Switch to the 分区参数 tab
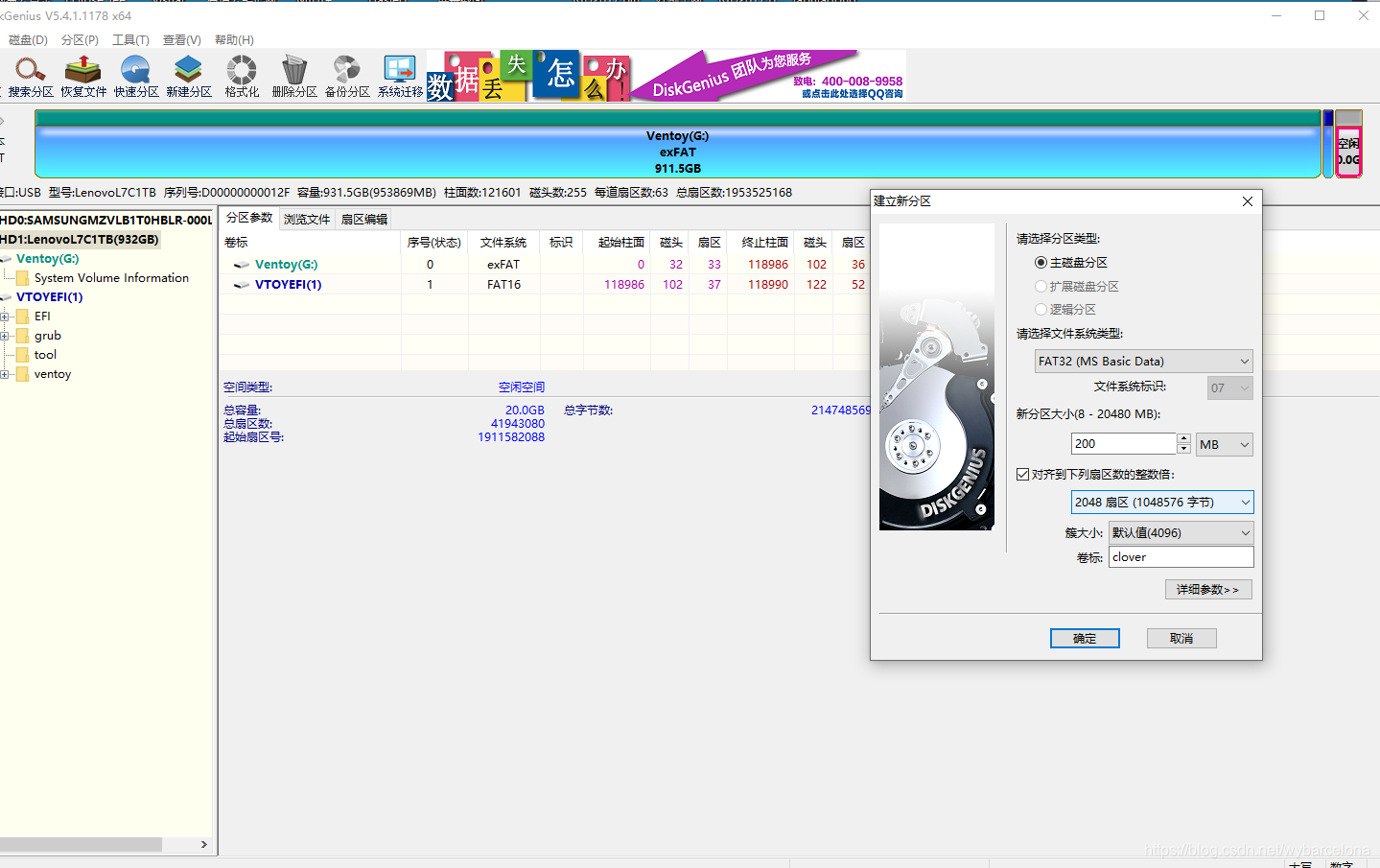This screenshot has height=868, width=1380. pos(249,218)
